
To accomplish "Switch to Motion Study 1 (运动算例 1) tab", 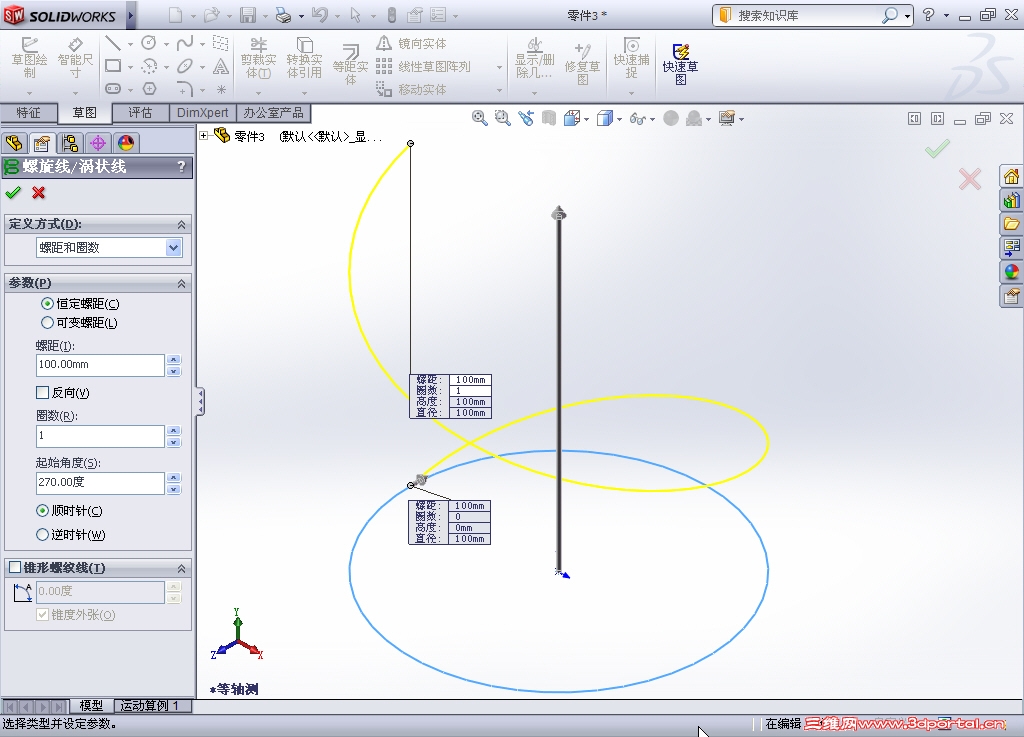I will (x=153, y=706).
